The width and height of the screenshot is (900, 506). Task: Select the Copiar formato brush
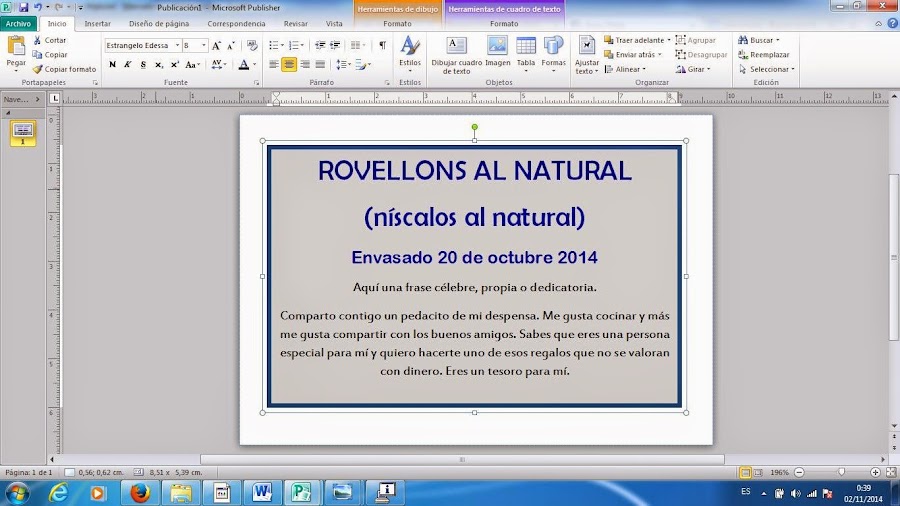tap(38, 69)
